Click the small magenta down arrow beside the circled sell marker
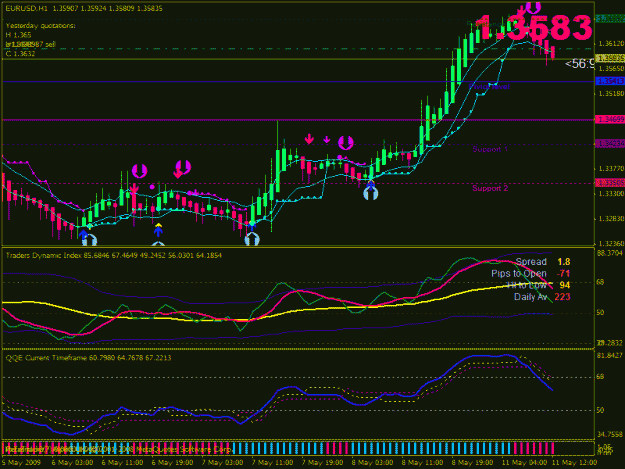This screenshot has width=625, height=469. (326, 139)
